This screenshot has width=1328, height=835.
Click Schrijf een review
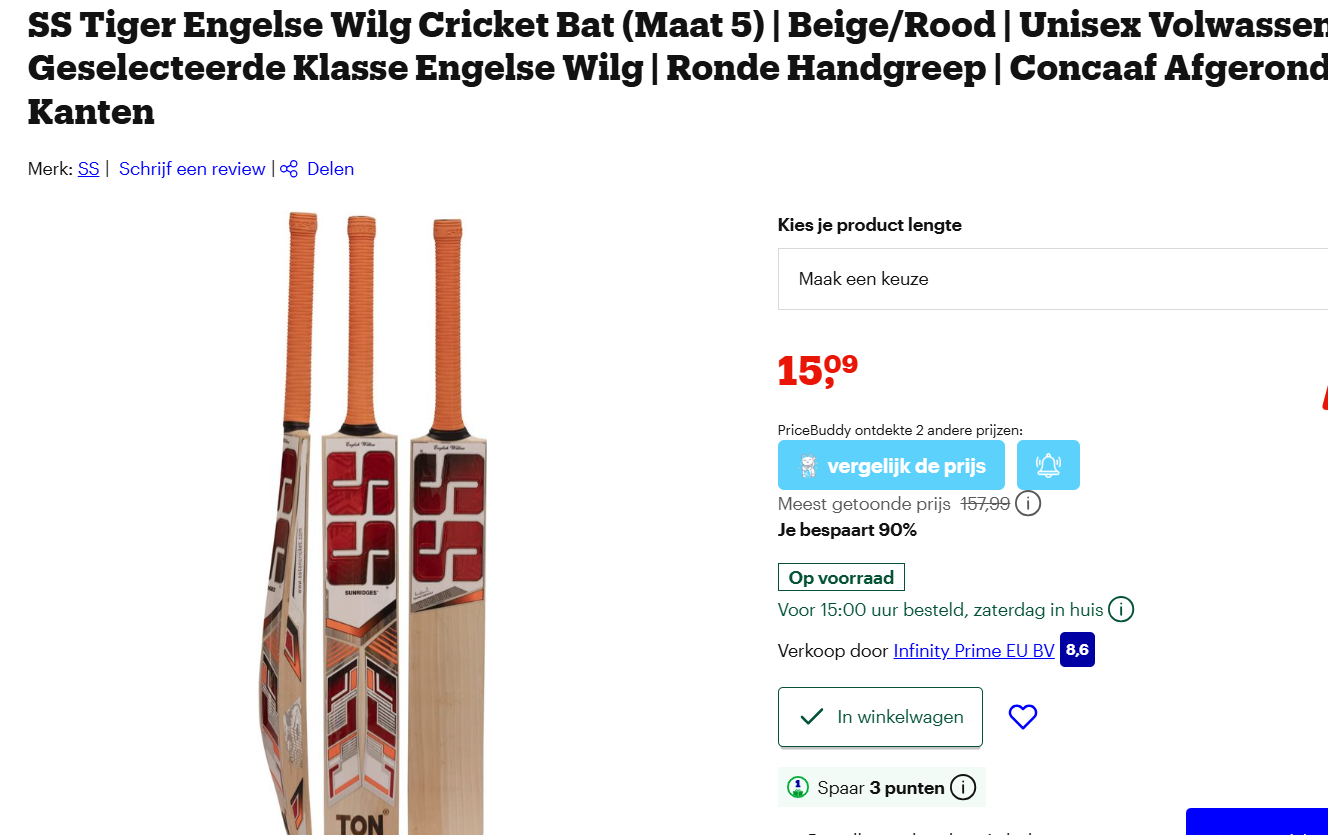(x=192, y=168)
